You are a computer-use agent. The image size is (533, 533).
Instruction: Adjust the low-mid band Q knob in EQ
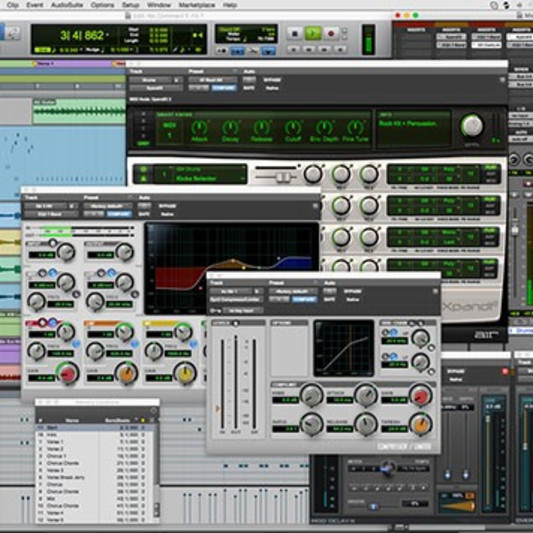pyautogui.click(x=124, y=332)
